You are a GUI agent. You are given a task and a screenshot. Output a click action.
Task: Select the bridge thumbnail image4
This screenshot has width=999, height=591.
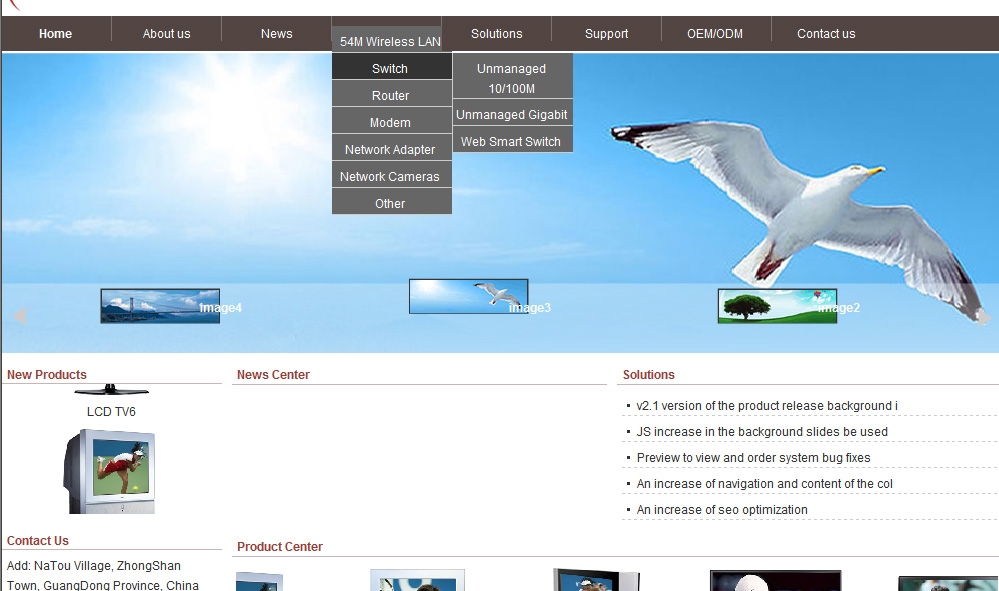(x=160, y=306)
